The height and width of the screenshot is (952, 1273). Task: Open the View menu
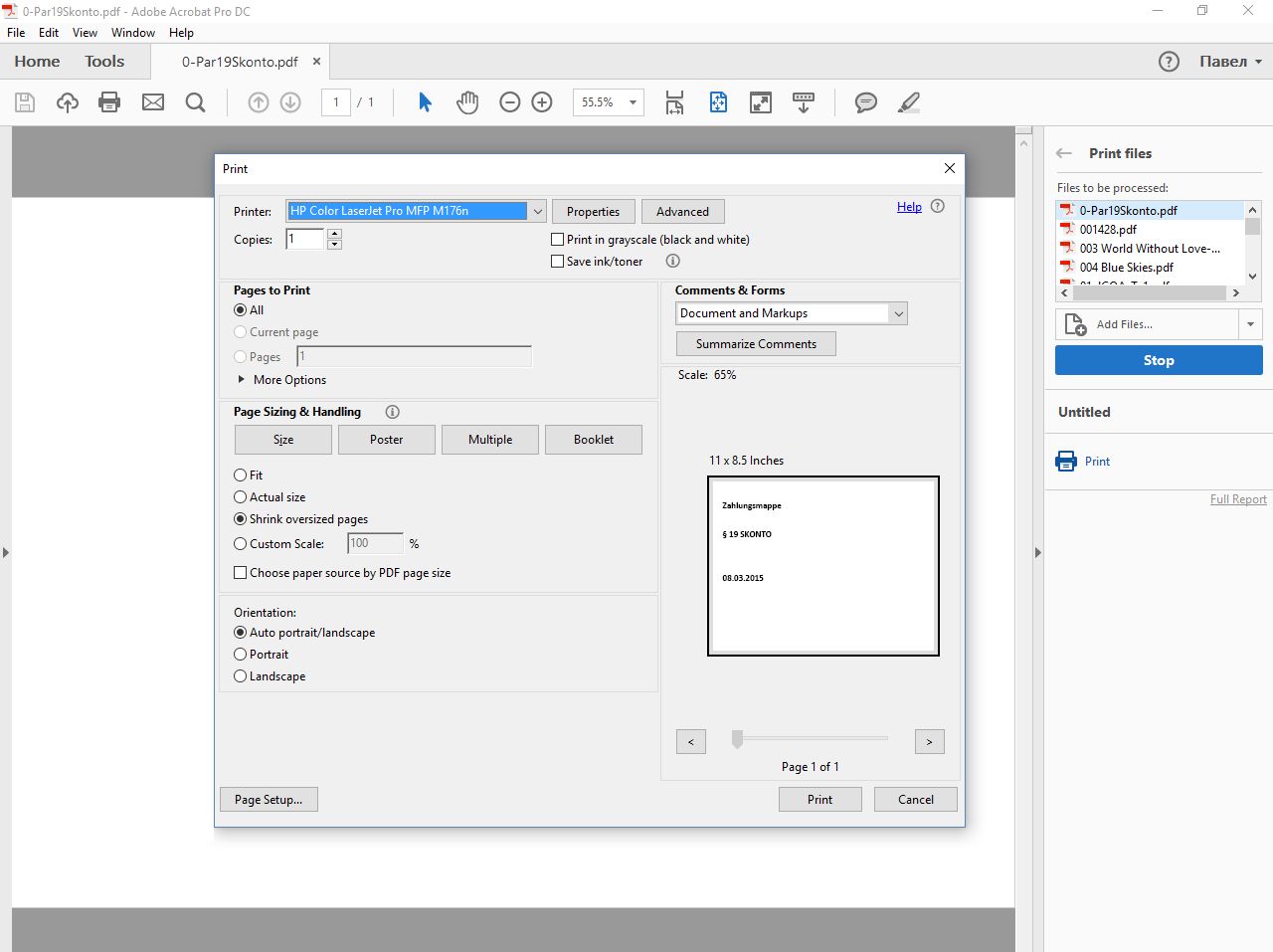[85, 33]
